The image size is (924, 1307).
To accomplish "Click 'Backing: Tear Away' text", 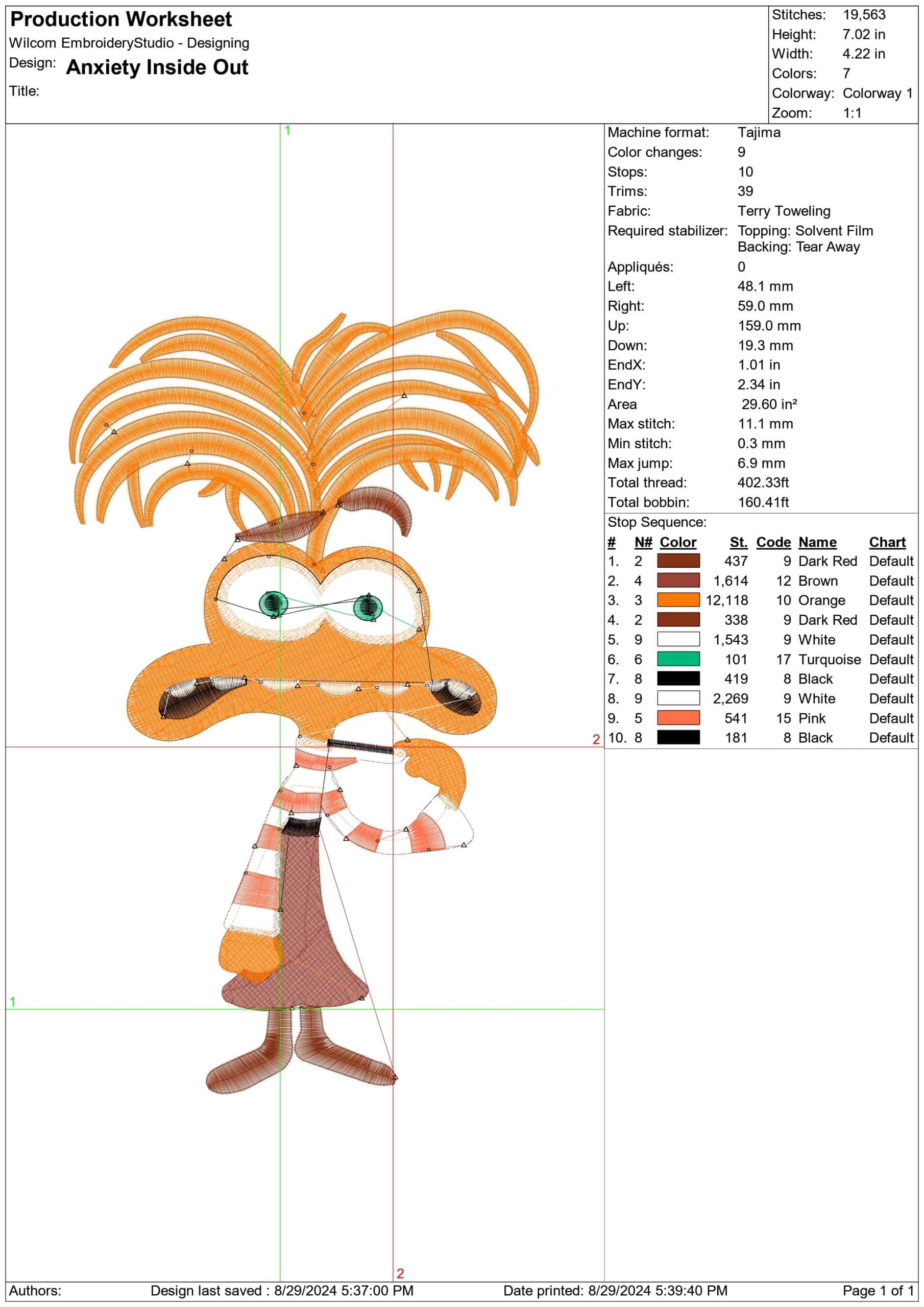I will pyautogui.click(x=799, y=247).
